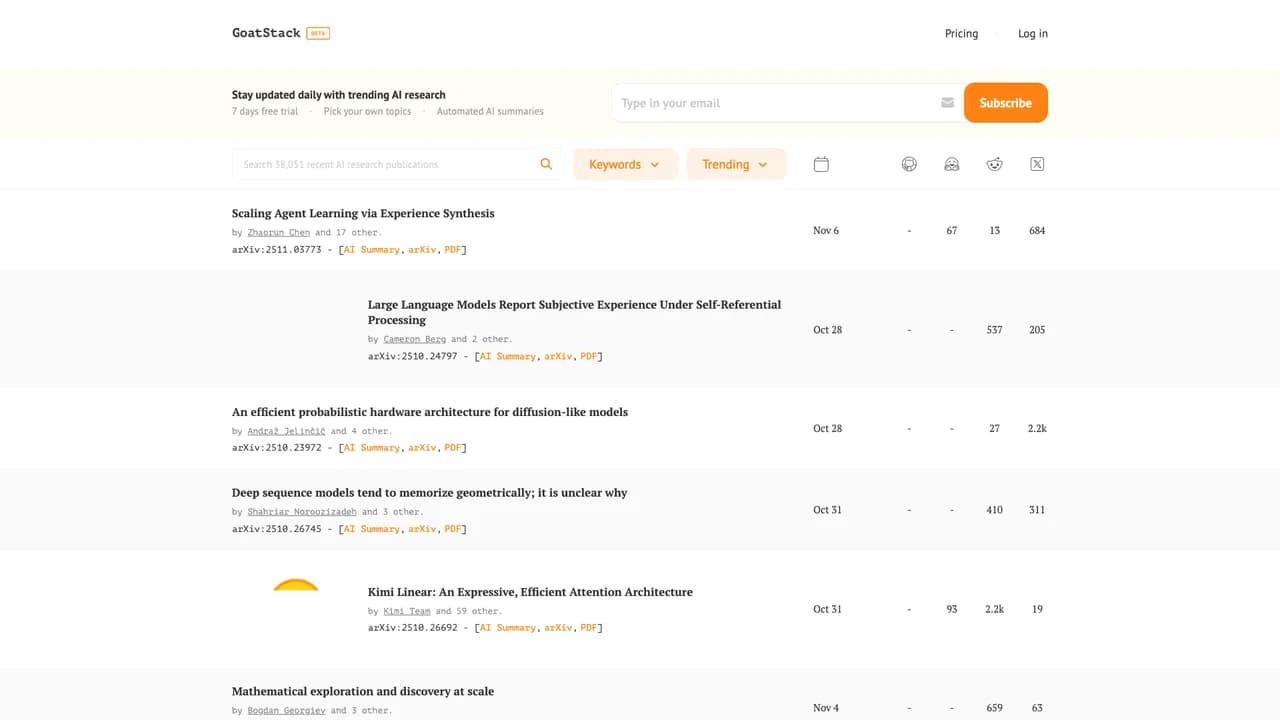Click the Nov 6 date of Scaling Agent paper
The height and width of the screenshot is (720, 1280).
coord(826,231)
